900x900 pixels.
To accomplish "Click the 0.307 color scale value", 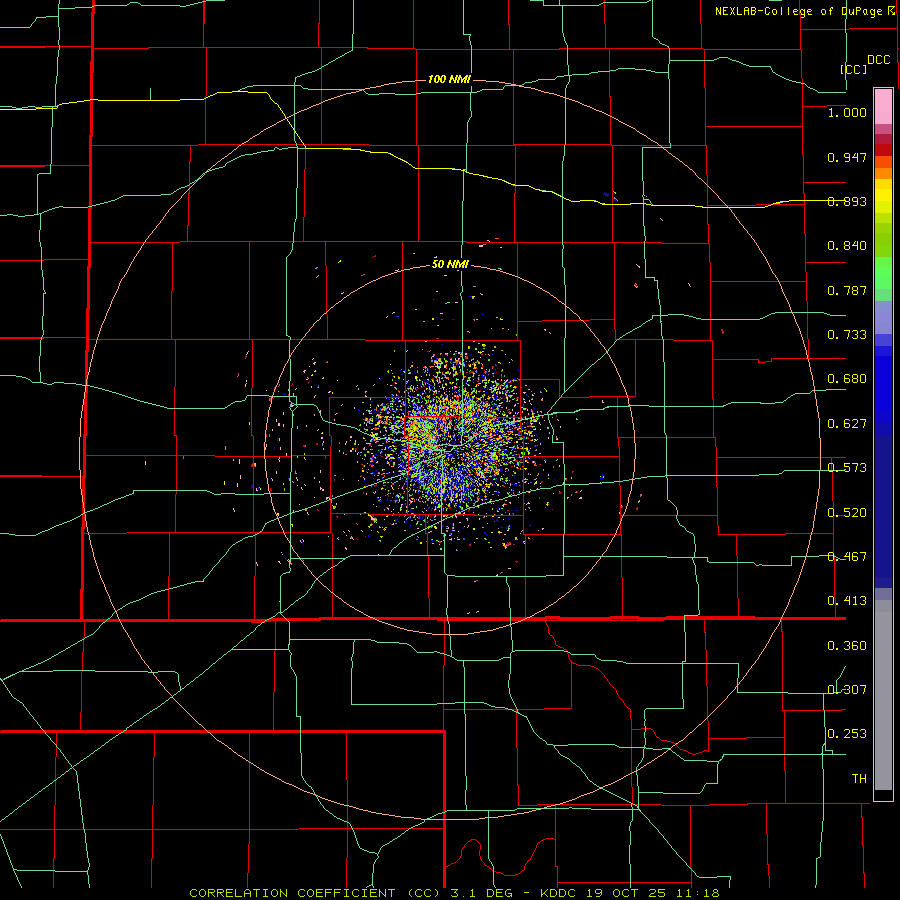I will (x=847, y=690).
